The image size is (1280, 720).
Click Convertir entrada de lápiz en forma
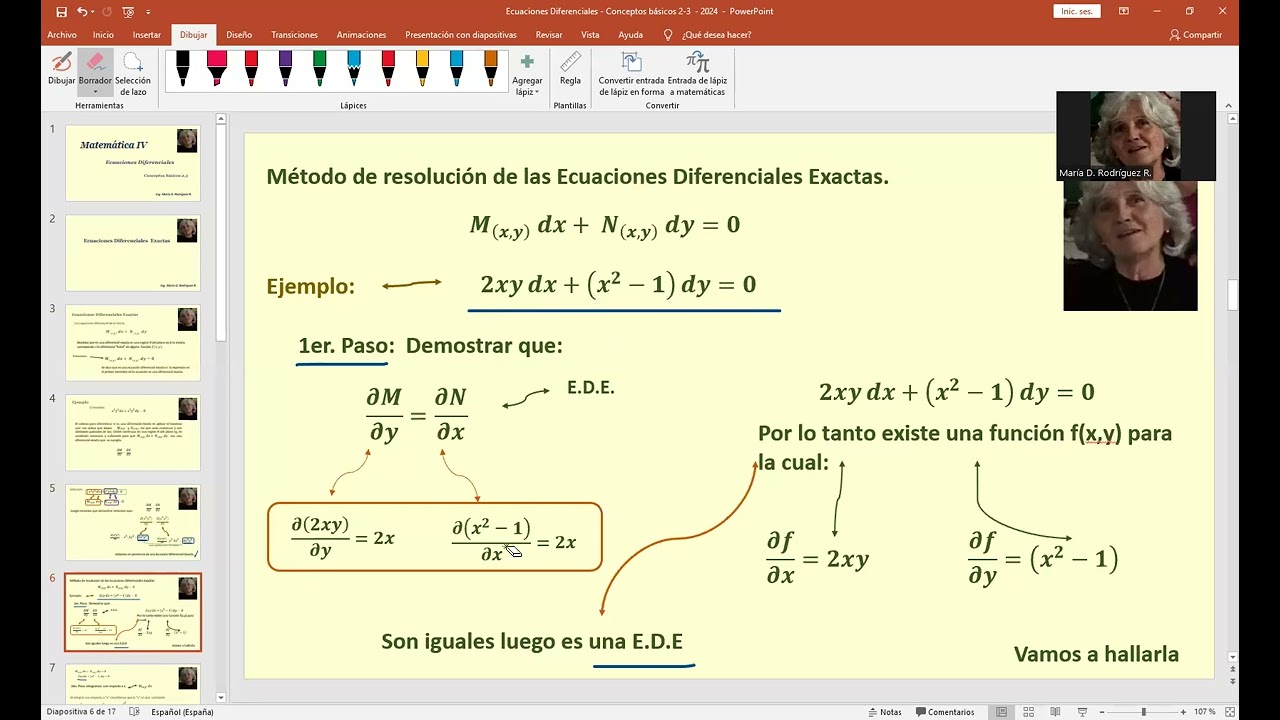(631, 73)
